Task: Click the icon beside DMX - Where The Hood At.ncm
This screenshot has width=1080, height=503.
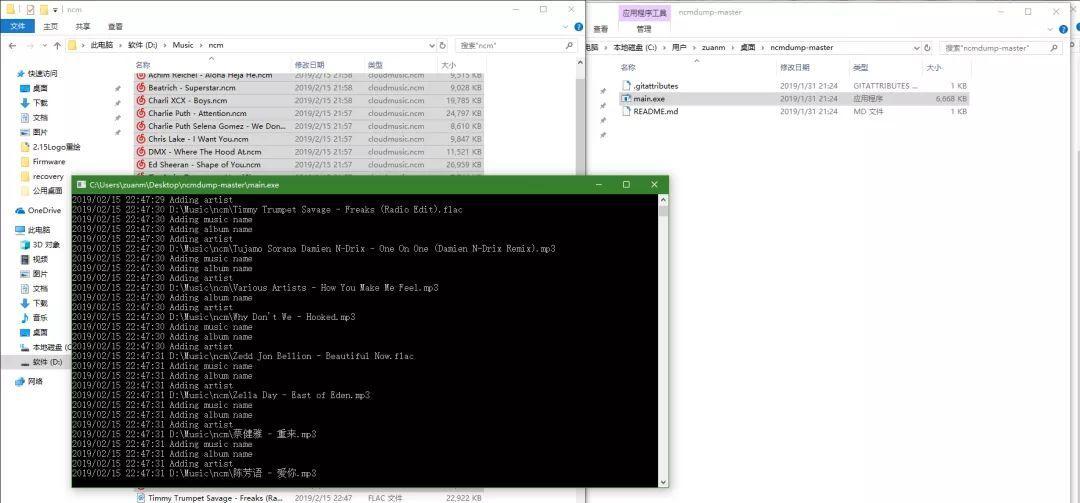Action: tap(141, 152)
